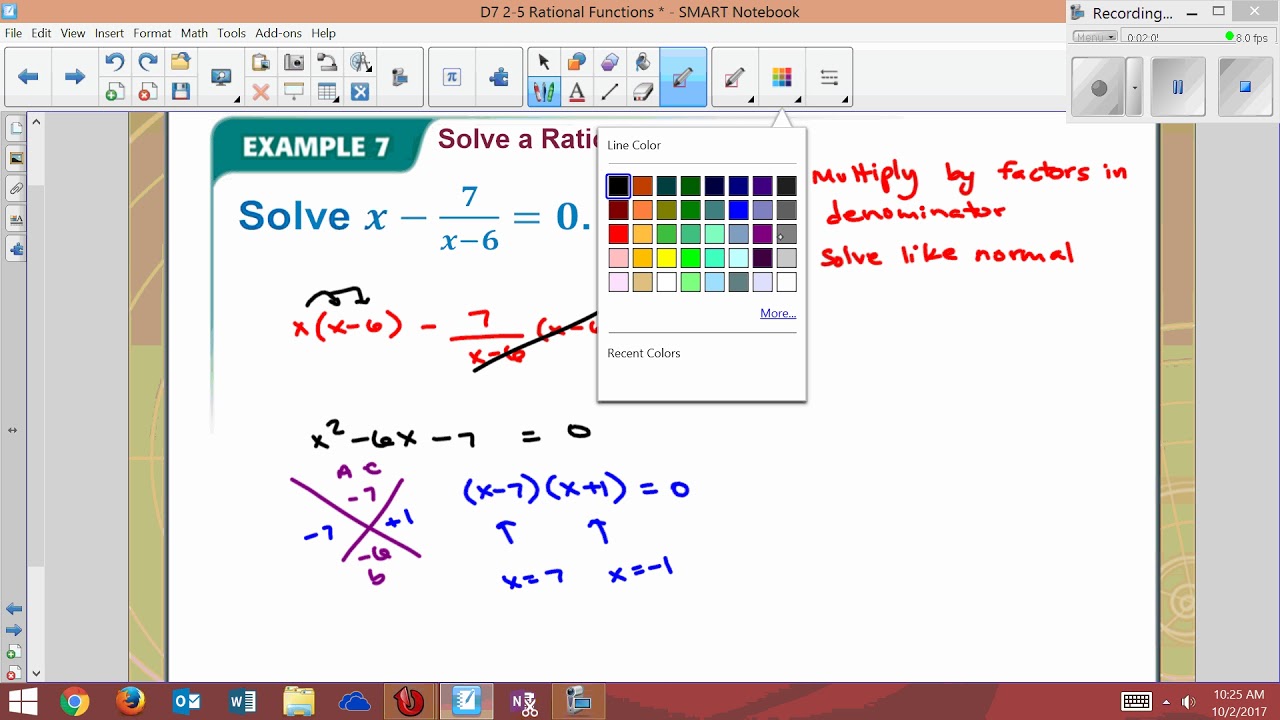Go to the previous page arrow
Viewport: 1280px width, 720px height.
[29, 77]
